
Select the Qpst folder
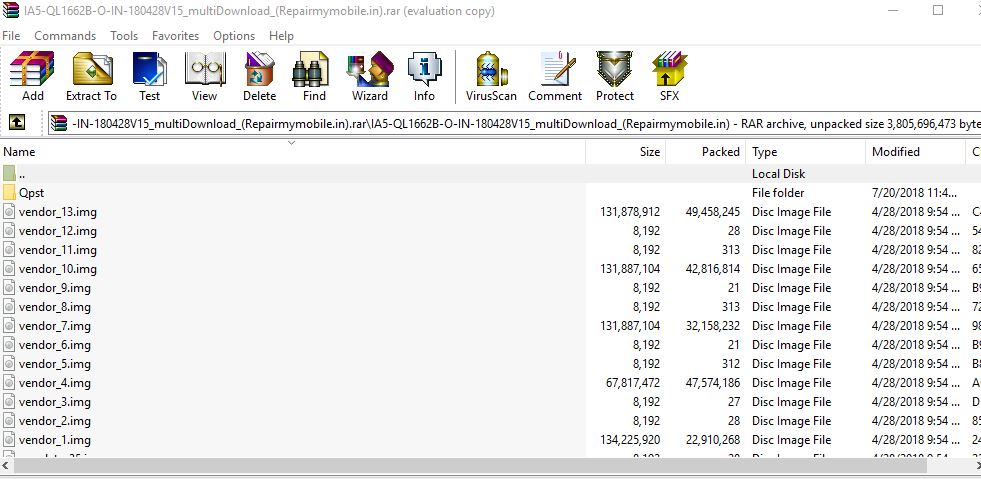tap(32, 193)
